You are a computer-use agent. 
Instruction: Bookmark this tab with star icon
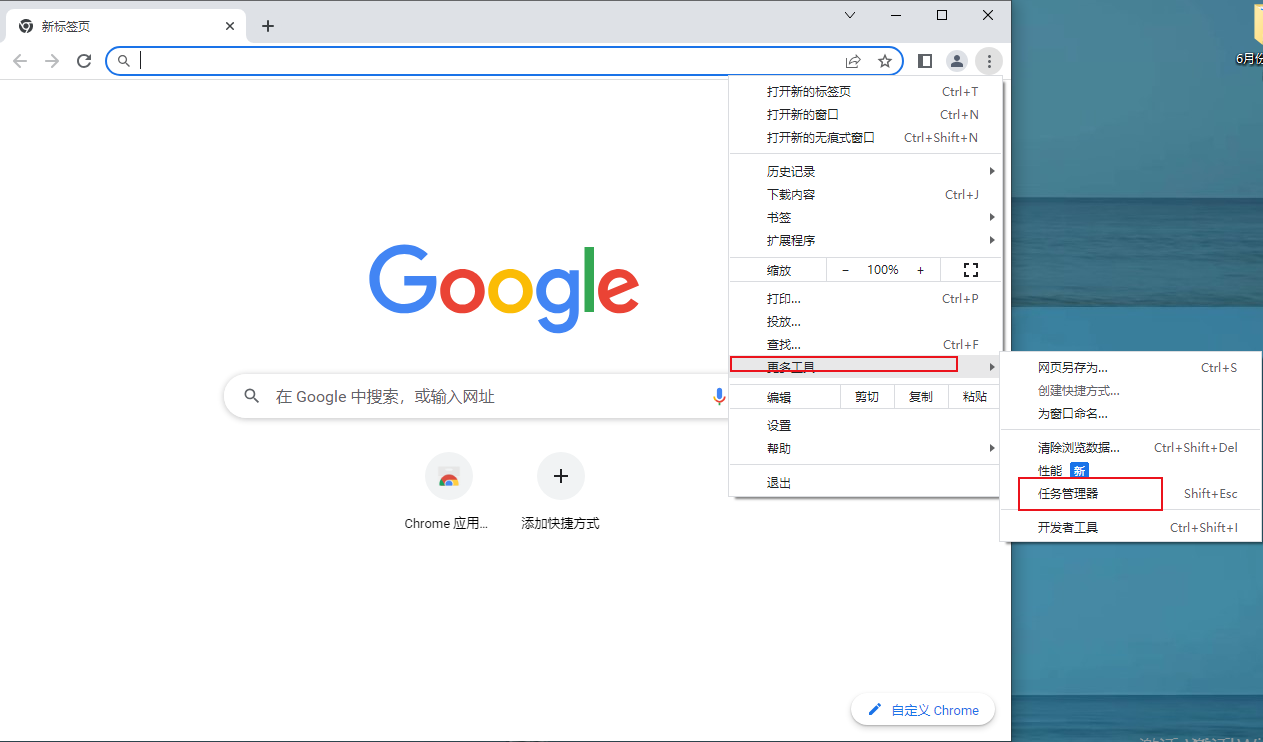tap(885, 61)
